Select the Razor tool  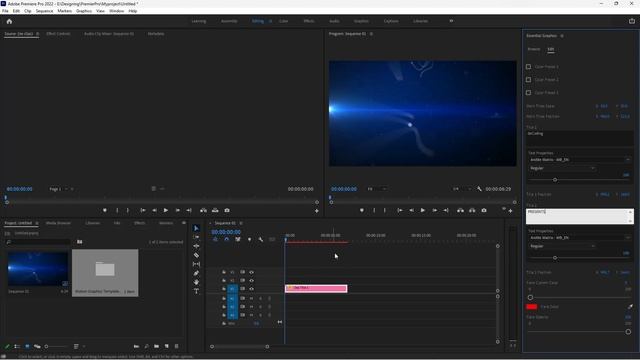tap(196, 255)
